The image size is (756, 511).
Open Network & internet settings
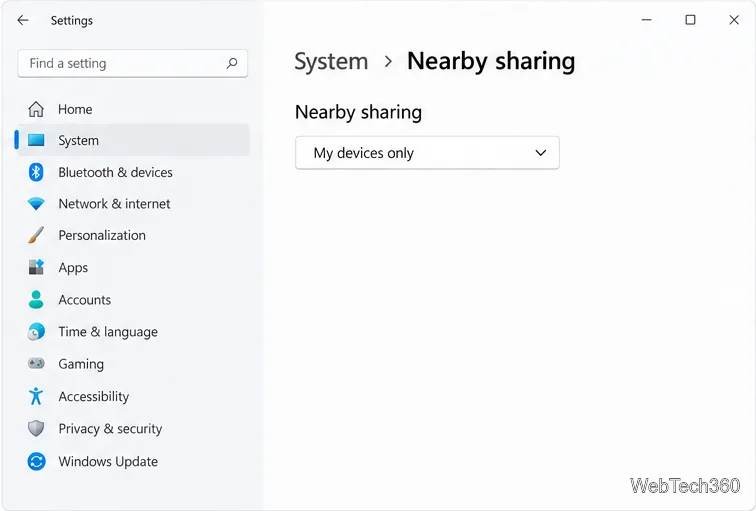[x=134, y=204]
